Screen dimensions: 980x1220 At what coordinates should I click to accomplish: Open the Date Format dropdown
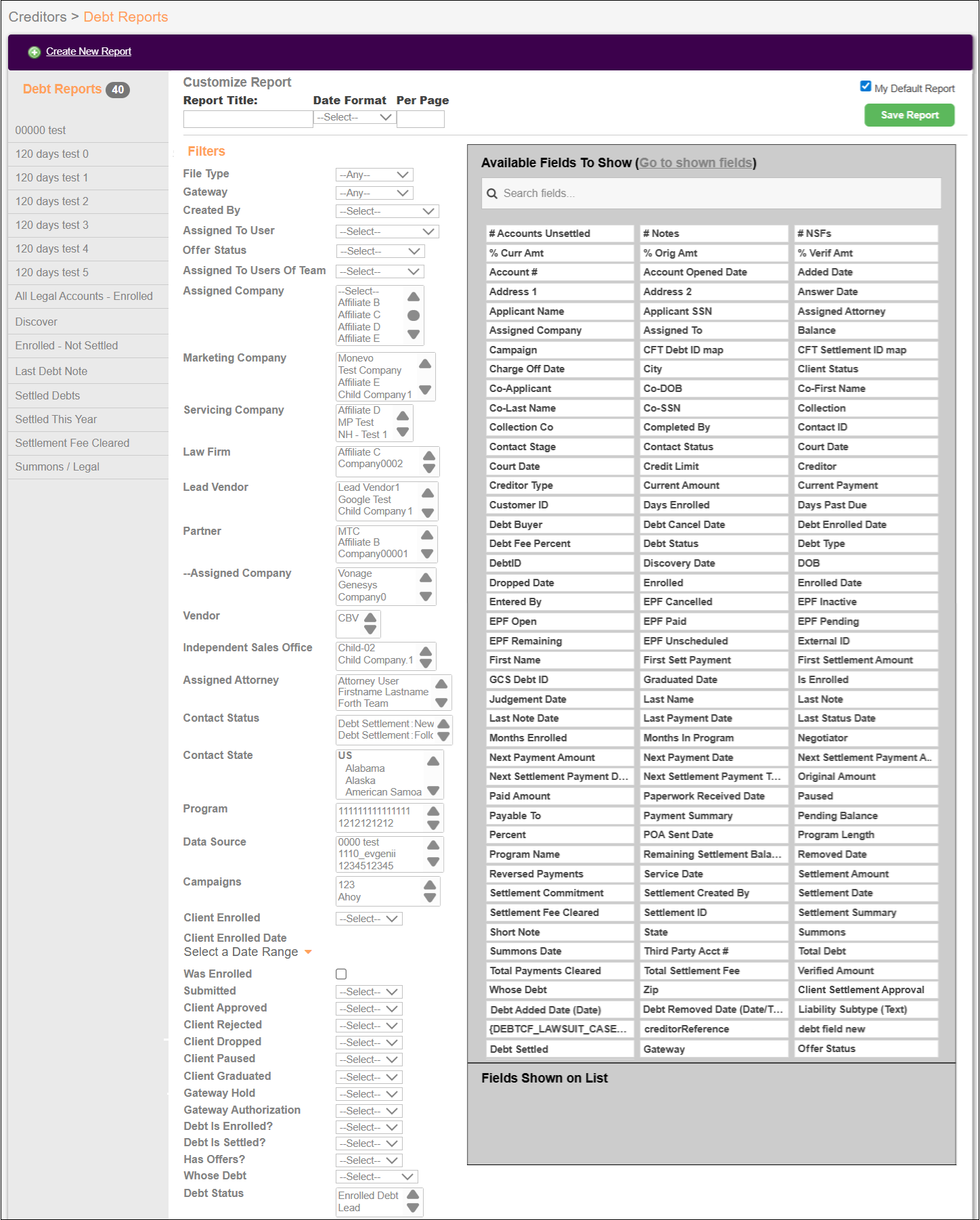(x=355, y=118)
